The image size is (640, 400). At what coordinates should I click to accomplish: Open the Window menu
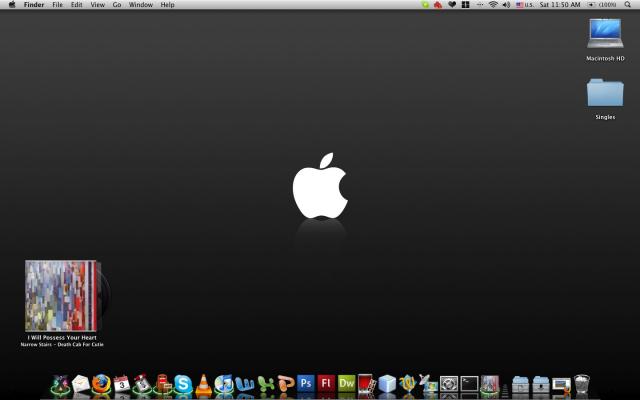(x=141, y=5)
